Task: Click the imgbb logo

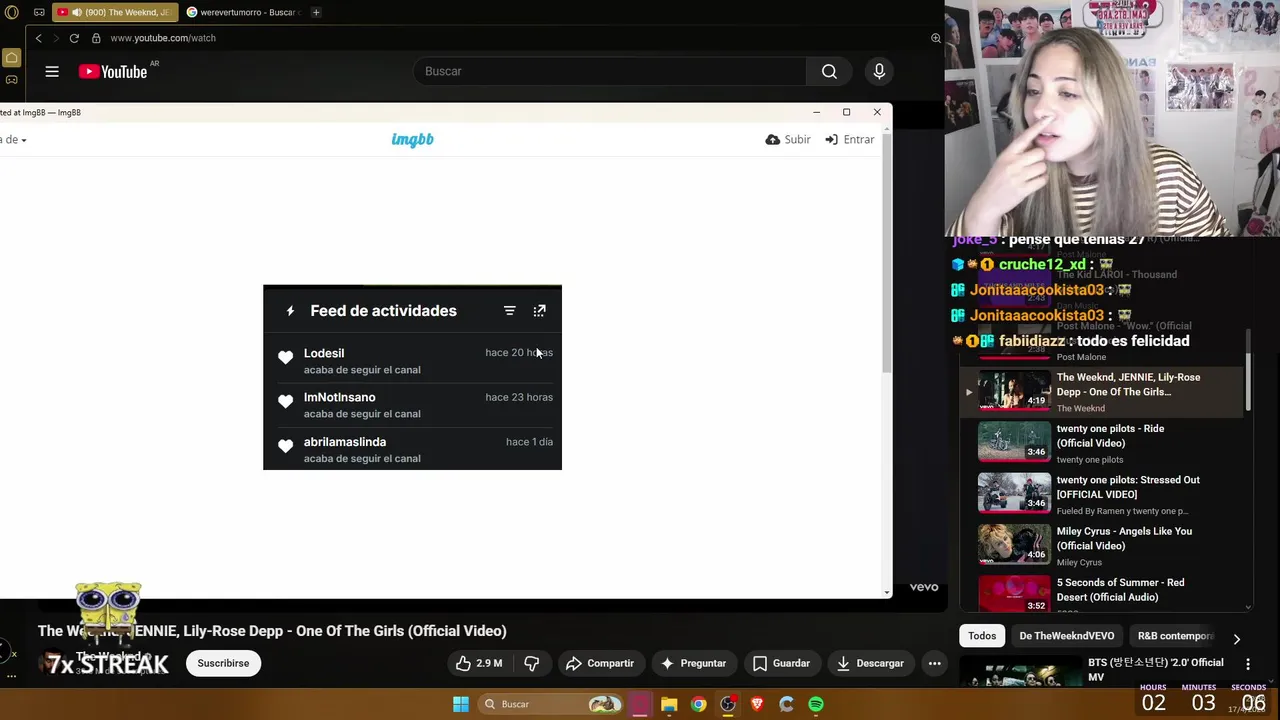Action: [412, 140]
